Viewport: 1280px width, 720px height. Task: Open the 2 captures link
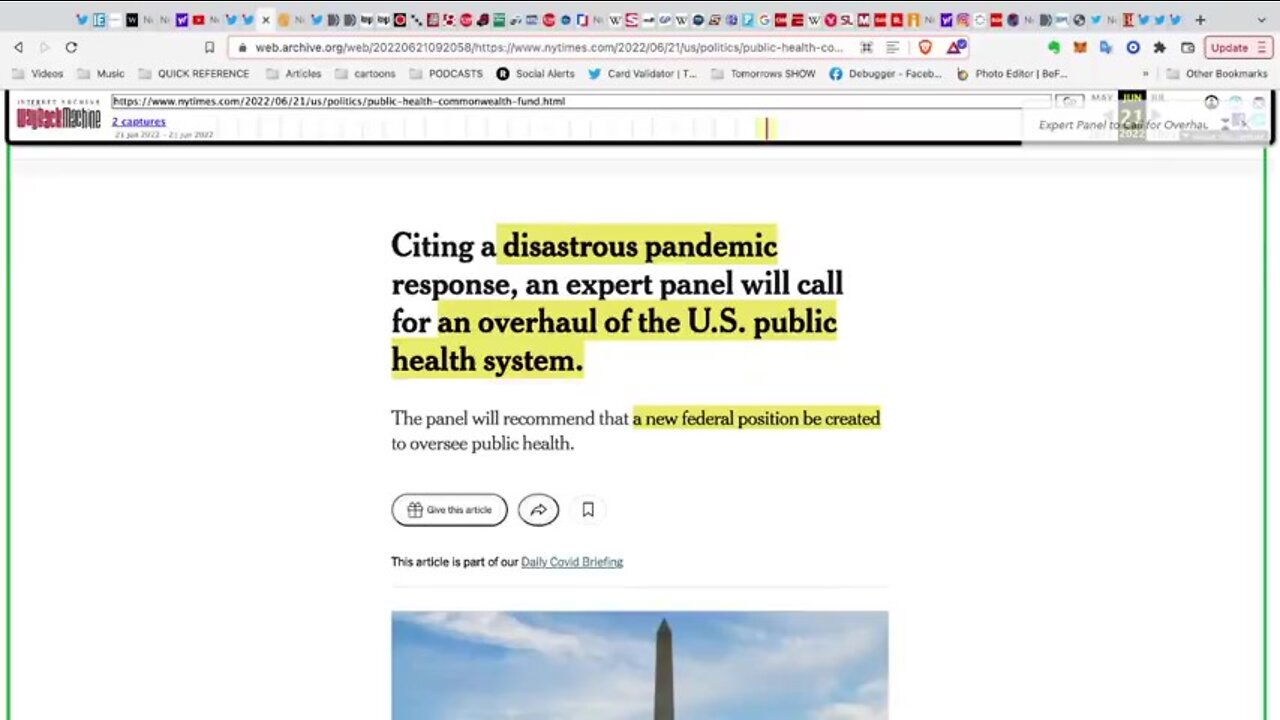(x=139, y=121)
